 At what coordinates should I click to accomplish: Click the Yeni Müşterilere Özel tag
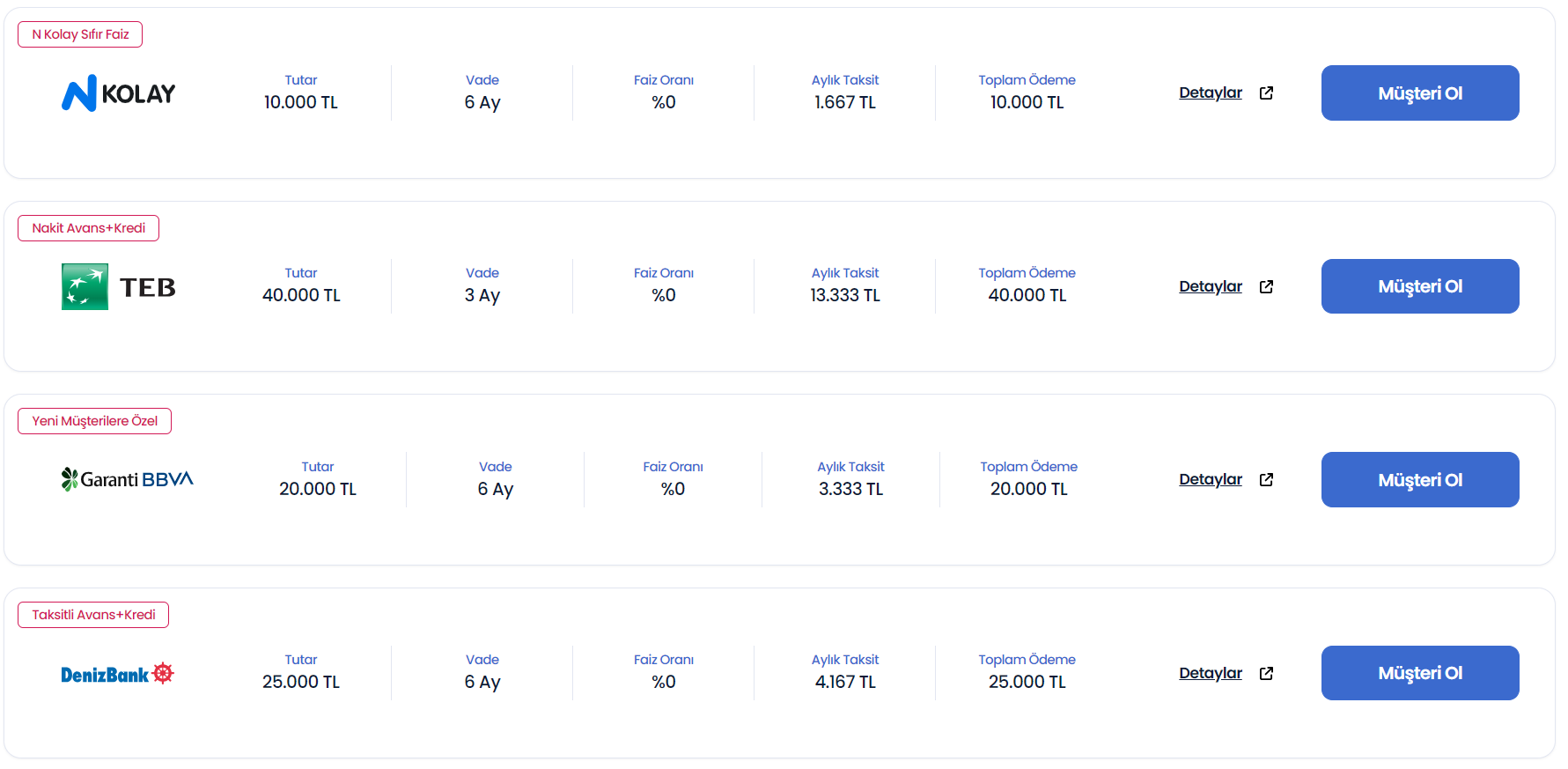(94, 421)
